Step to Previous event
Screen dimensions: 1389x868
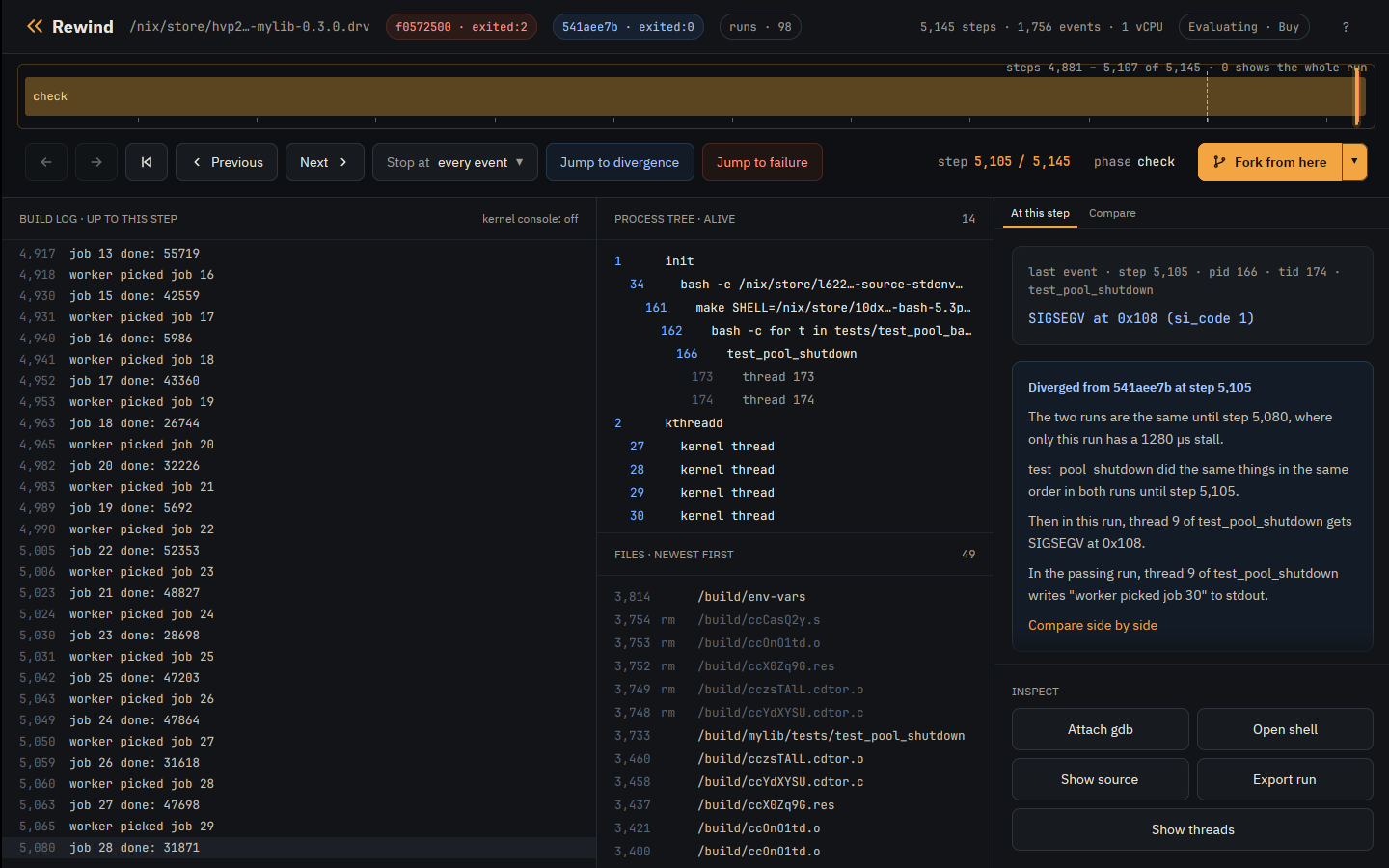(x=227, y=162)
